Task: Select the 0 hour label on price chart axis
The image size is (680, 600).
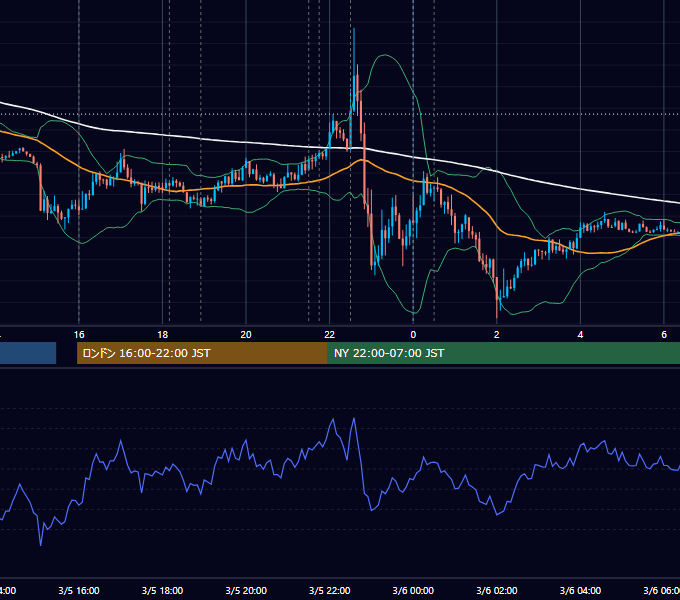Action: pos(413,335)
